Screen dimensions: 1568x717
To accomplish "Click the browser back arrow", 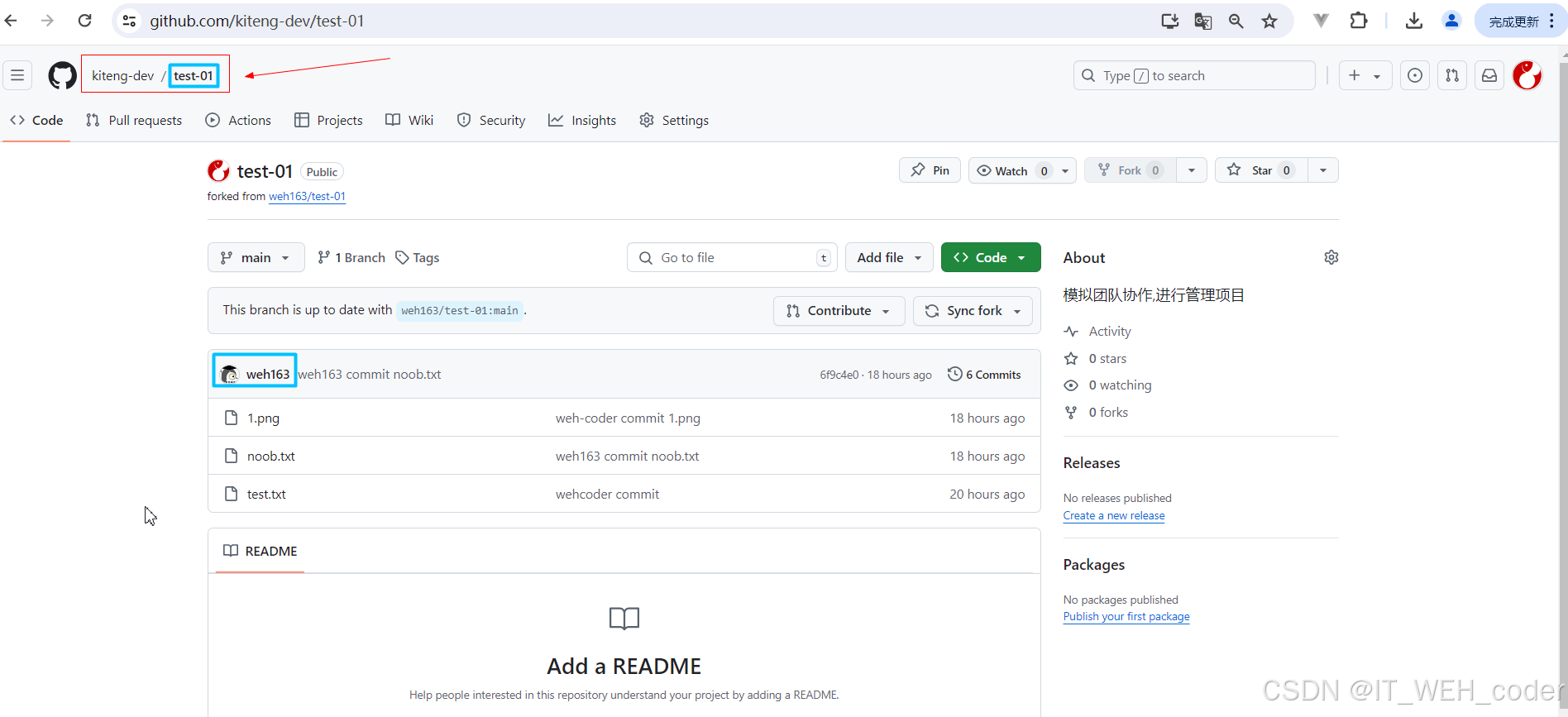I will [x=11, y=21].
